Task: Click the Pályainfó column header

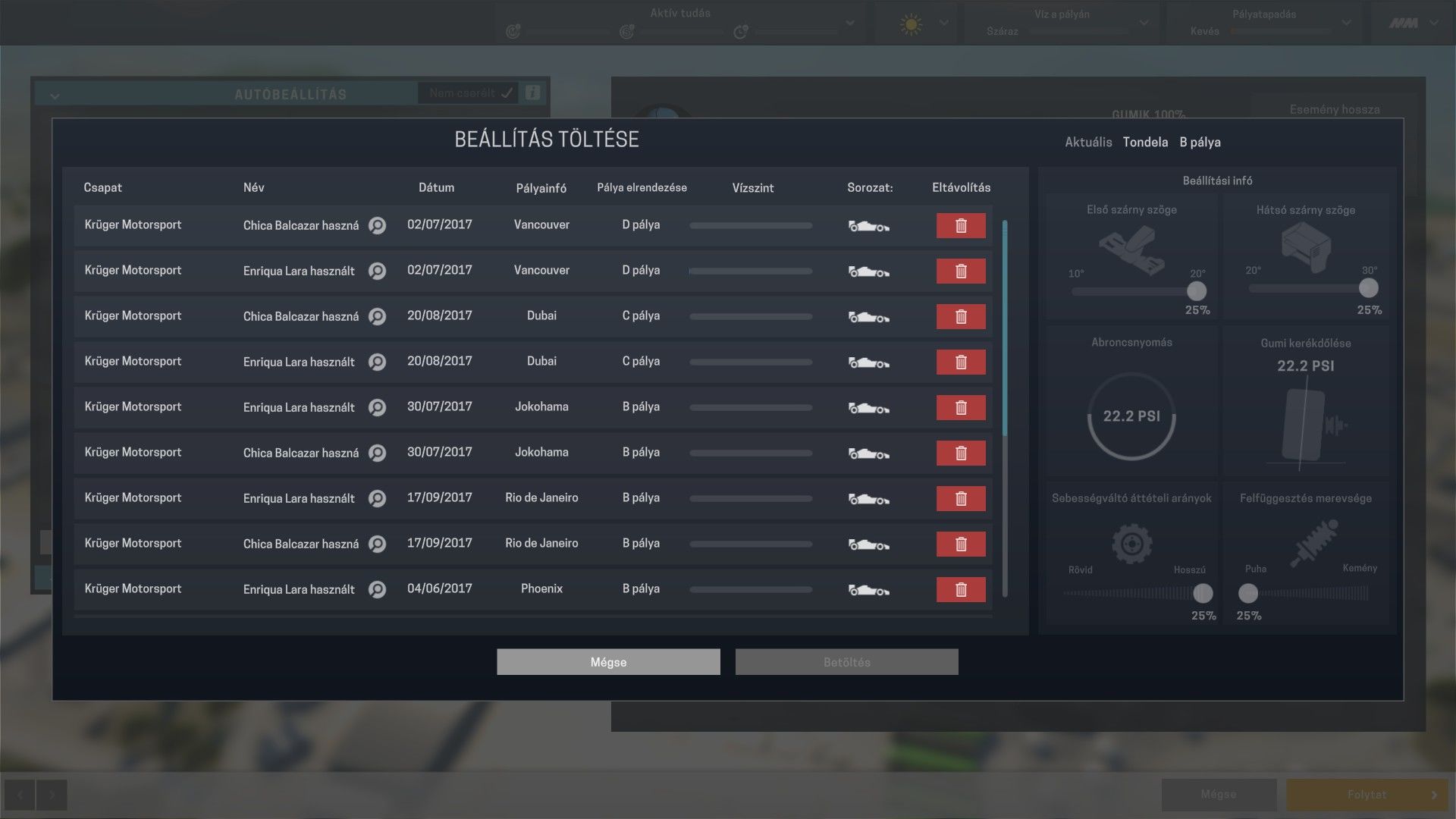Action: 541,188
